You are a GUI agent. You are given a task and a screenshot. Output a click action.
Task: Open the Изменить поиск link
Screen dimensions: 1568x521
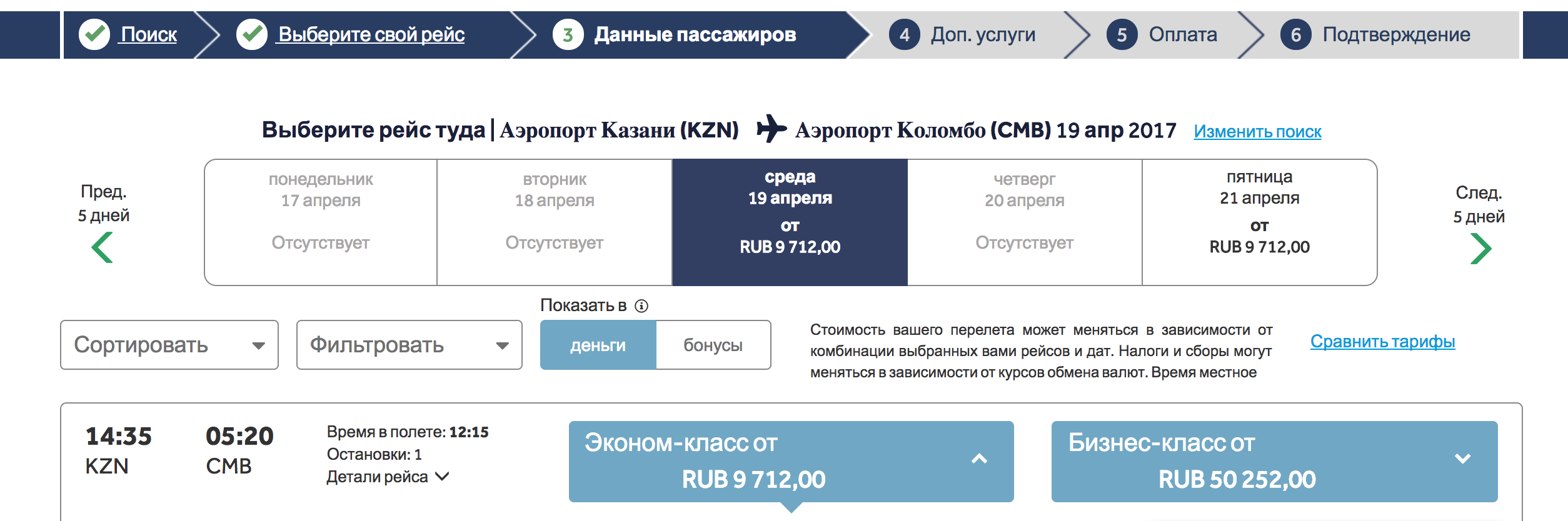1257,132
